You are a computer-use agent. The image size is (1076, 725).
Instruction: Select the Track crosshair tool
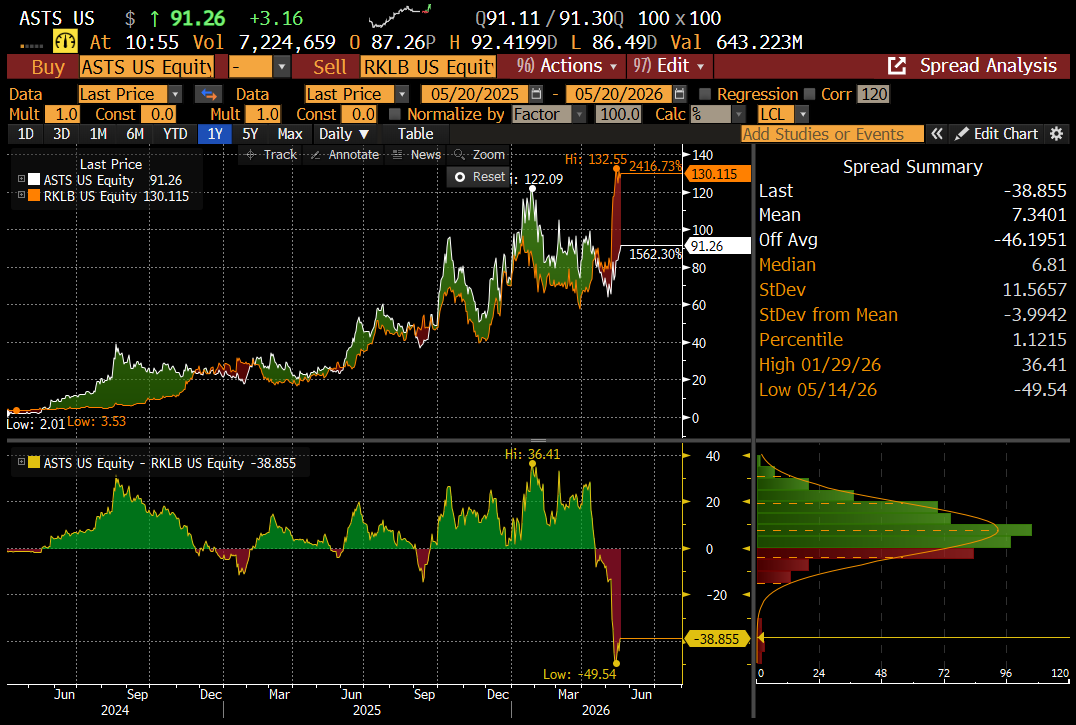click(271, 154)
